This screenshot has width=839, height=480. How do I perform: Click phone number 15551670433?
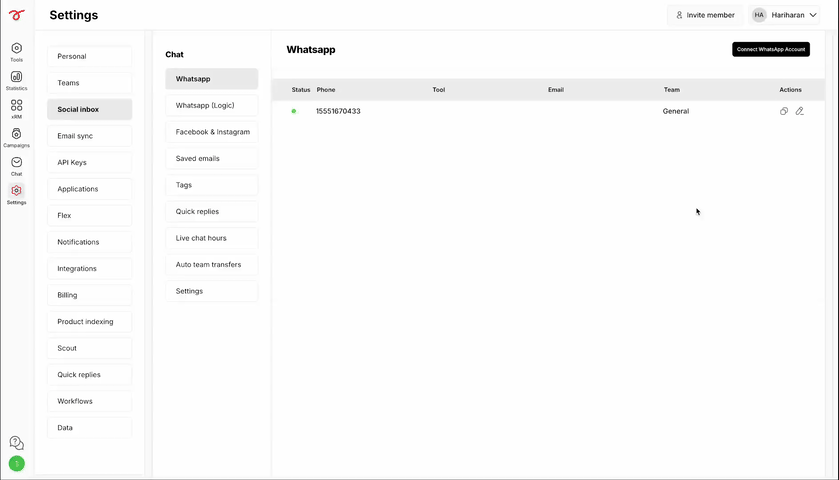[x=338, y=111]
